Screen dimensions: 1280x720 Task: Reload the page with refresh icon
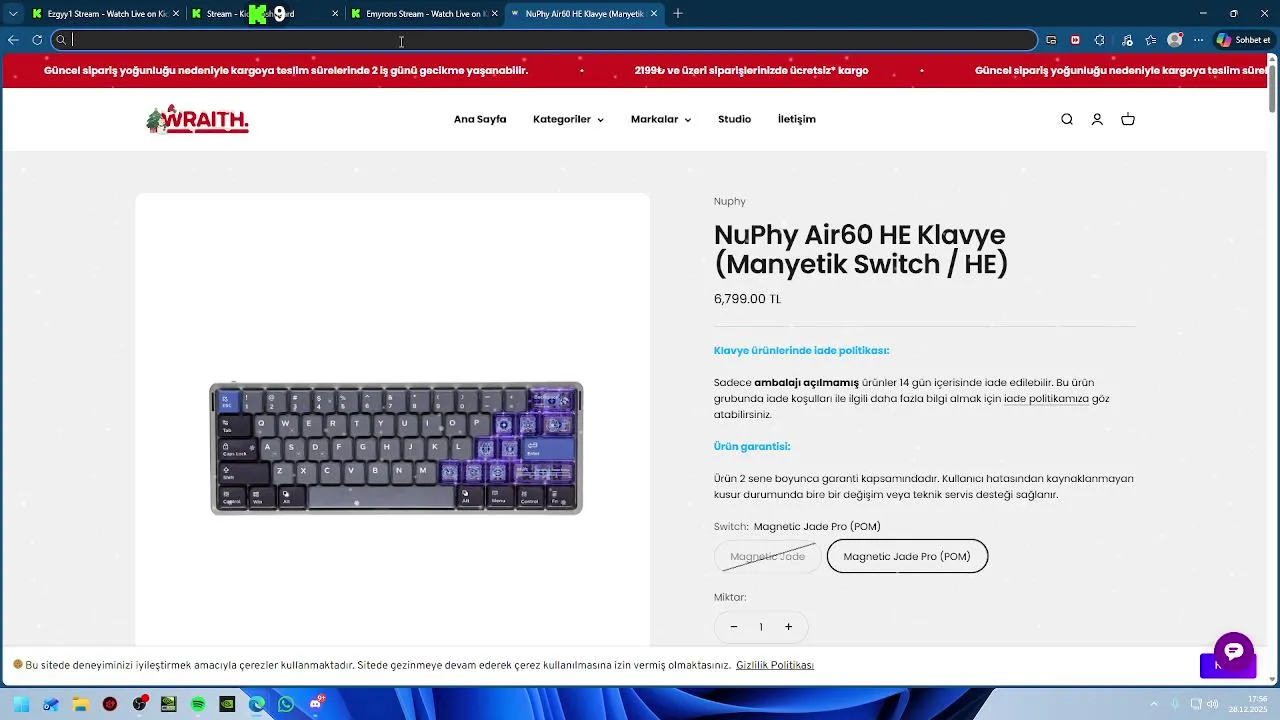tap(37, 40)
